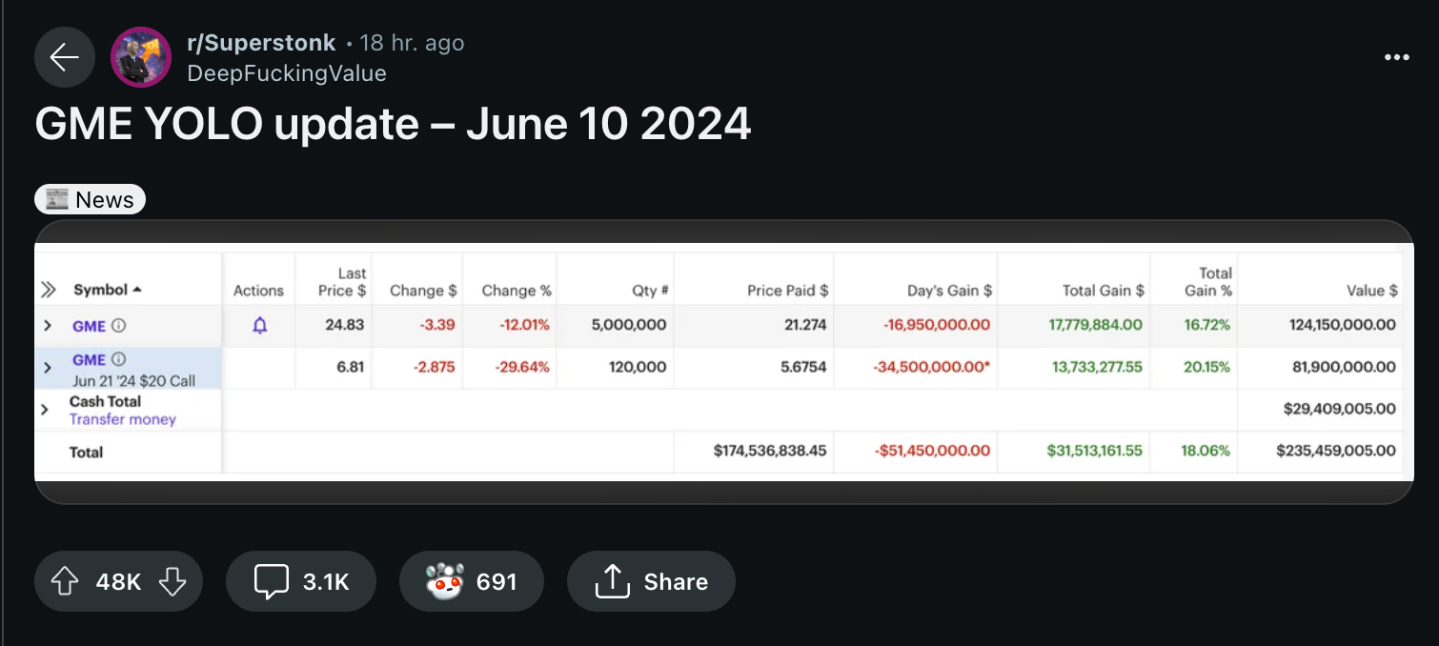Click the info icon beside GME stock
Screen dimensions: 1439x646
point(119,326)
